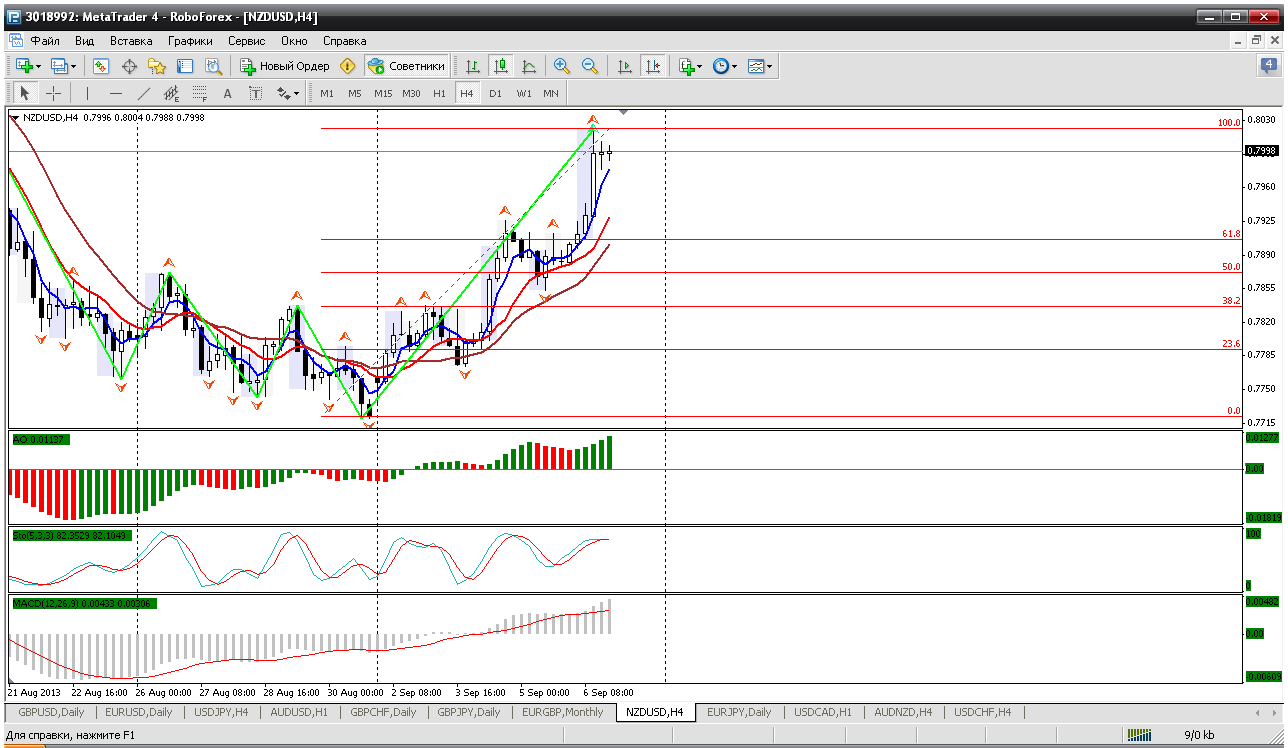Viewport: 1288px width, 748px height.
Task: Set the timeframe to D1
Action: (x=495, y=93)
